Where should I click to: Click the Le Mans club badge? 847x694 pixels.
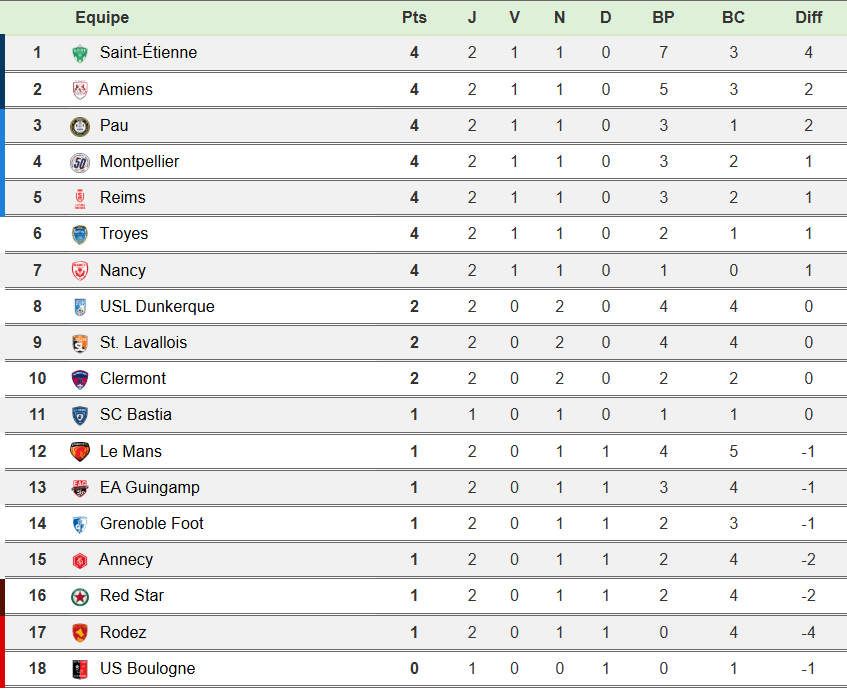(x=80, y=452)
